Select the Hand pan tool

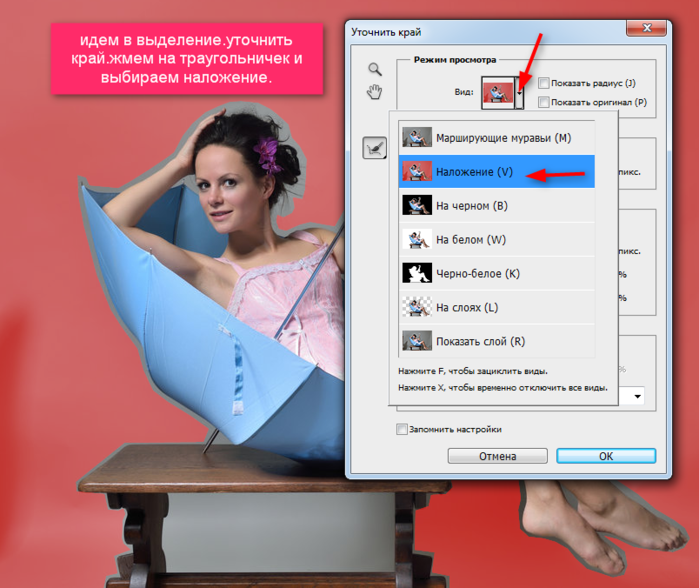(374, 92)
